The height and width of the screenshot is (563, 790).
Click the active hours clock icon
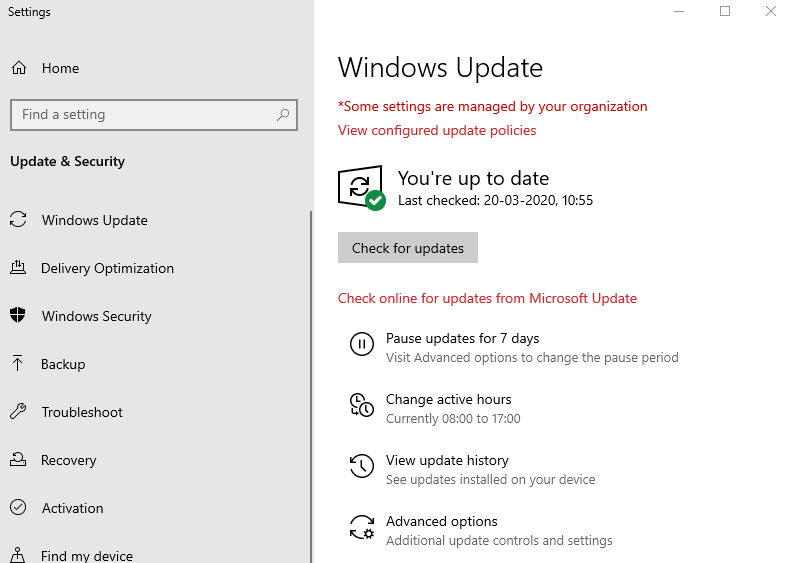click(x=362, y=405)
